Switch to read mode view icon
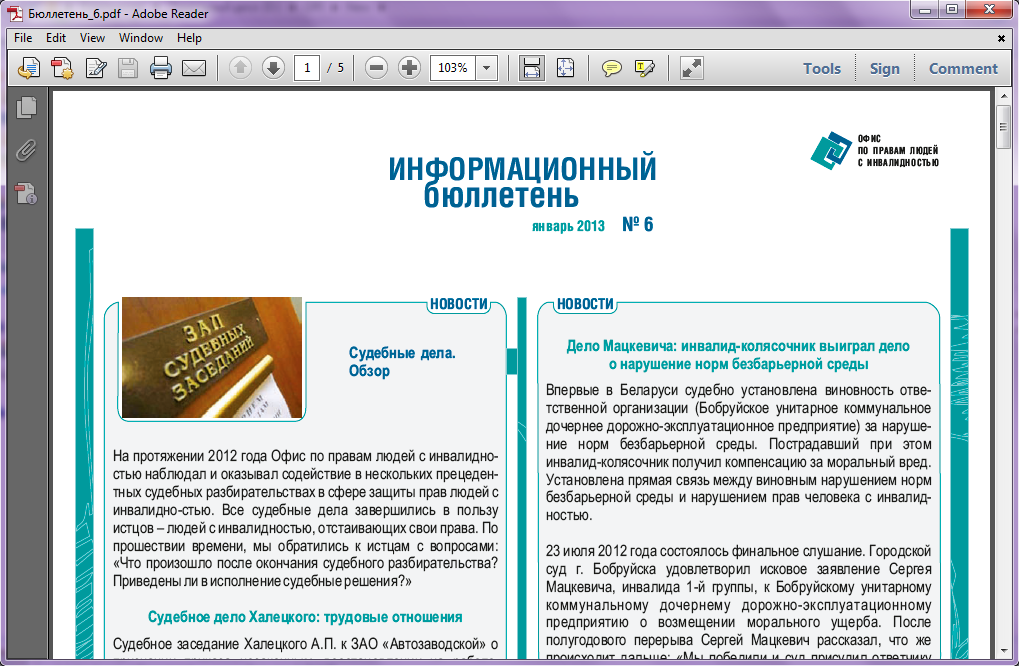 691,68
